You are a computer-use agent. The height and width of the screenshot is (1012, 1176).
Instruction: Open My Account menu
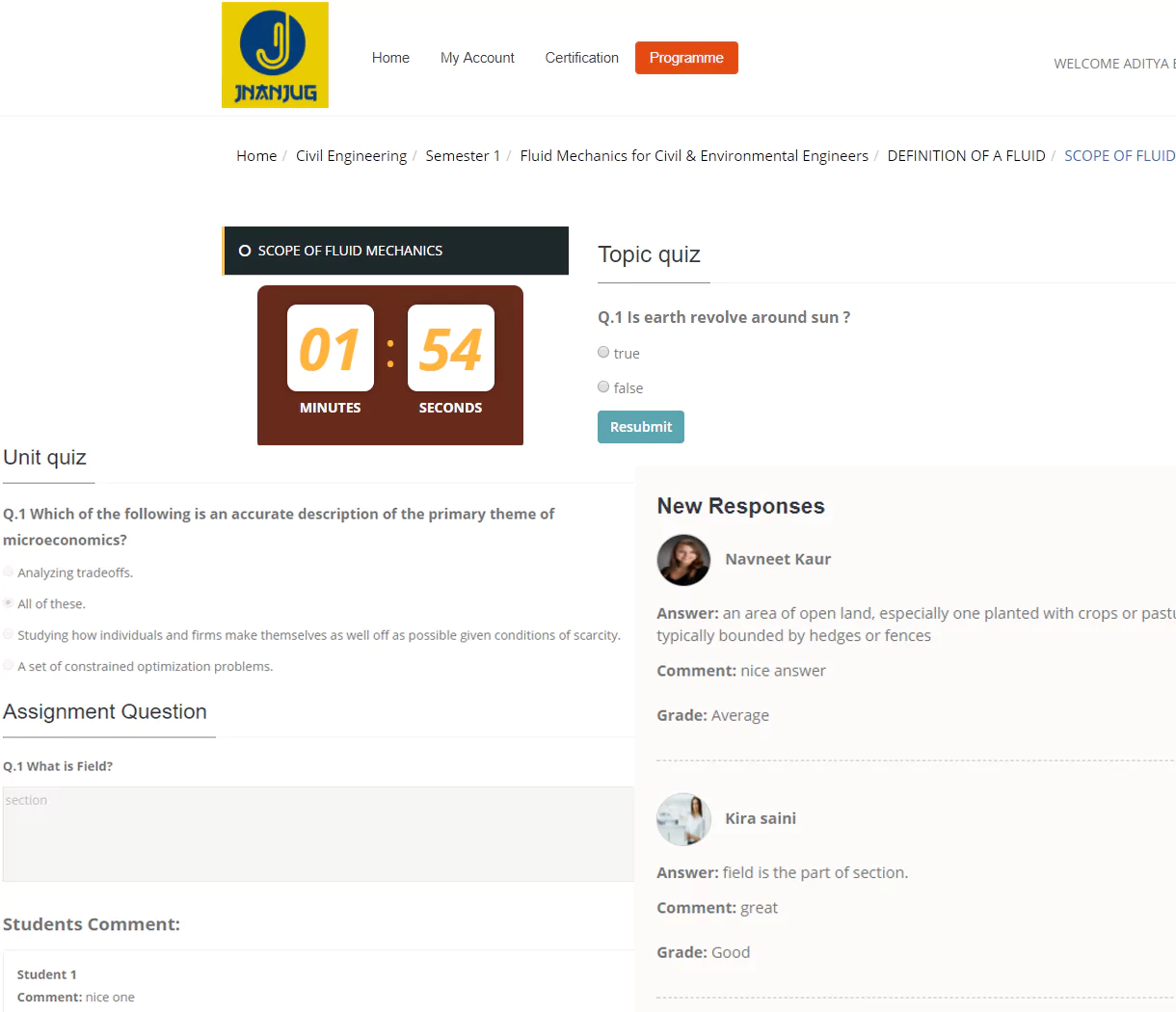(477, 58)
